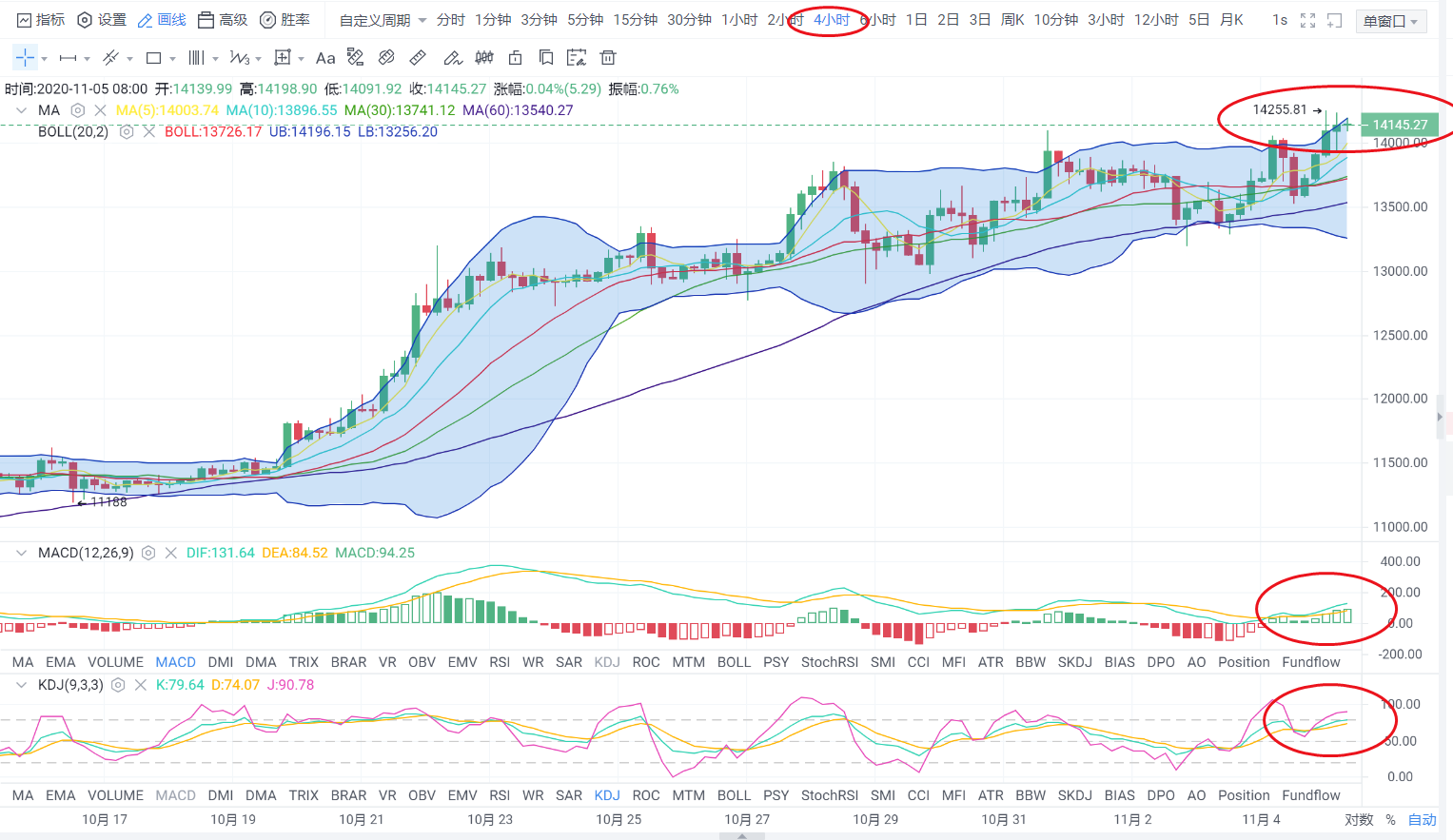Toggle 对数 logarithmic scale
1453x840 pixels.
[x=1359, y=819]
